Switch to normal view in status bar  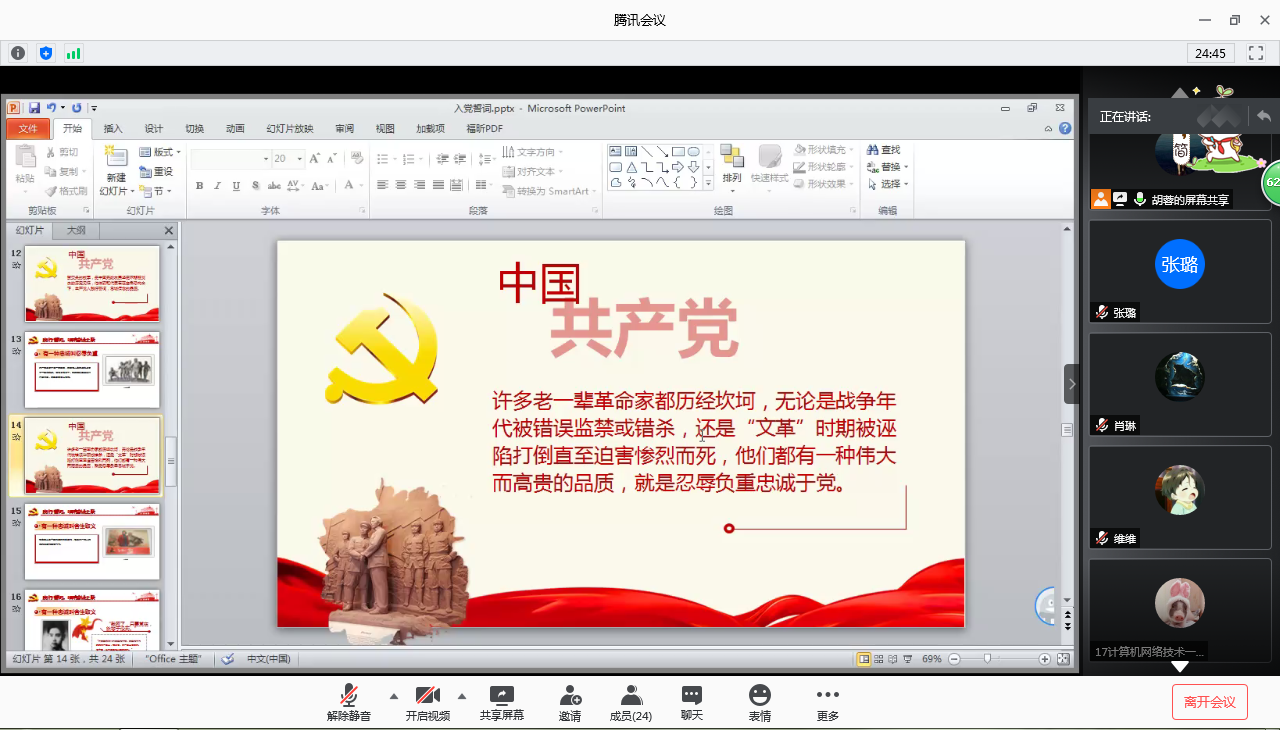point(863,659)
